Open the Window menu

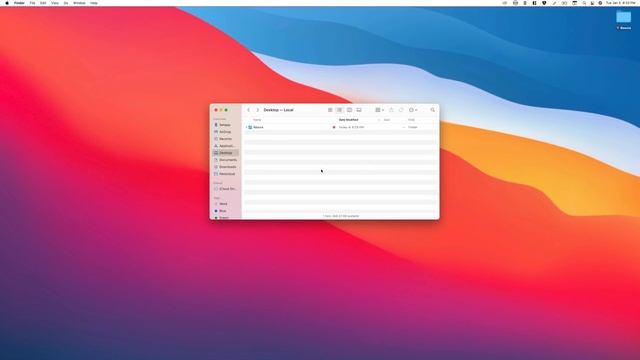pos(79,3)
